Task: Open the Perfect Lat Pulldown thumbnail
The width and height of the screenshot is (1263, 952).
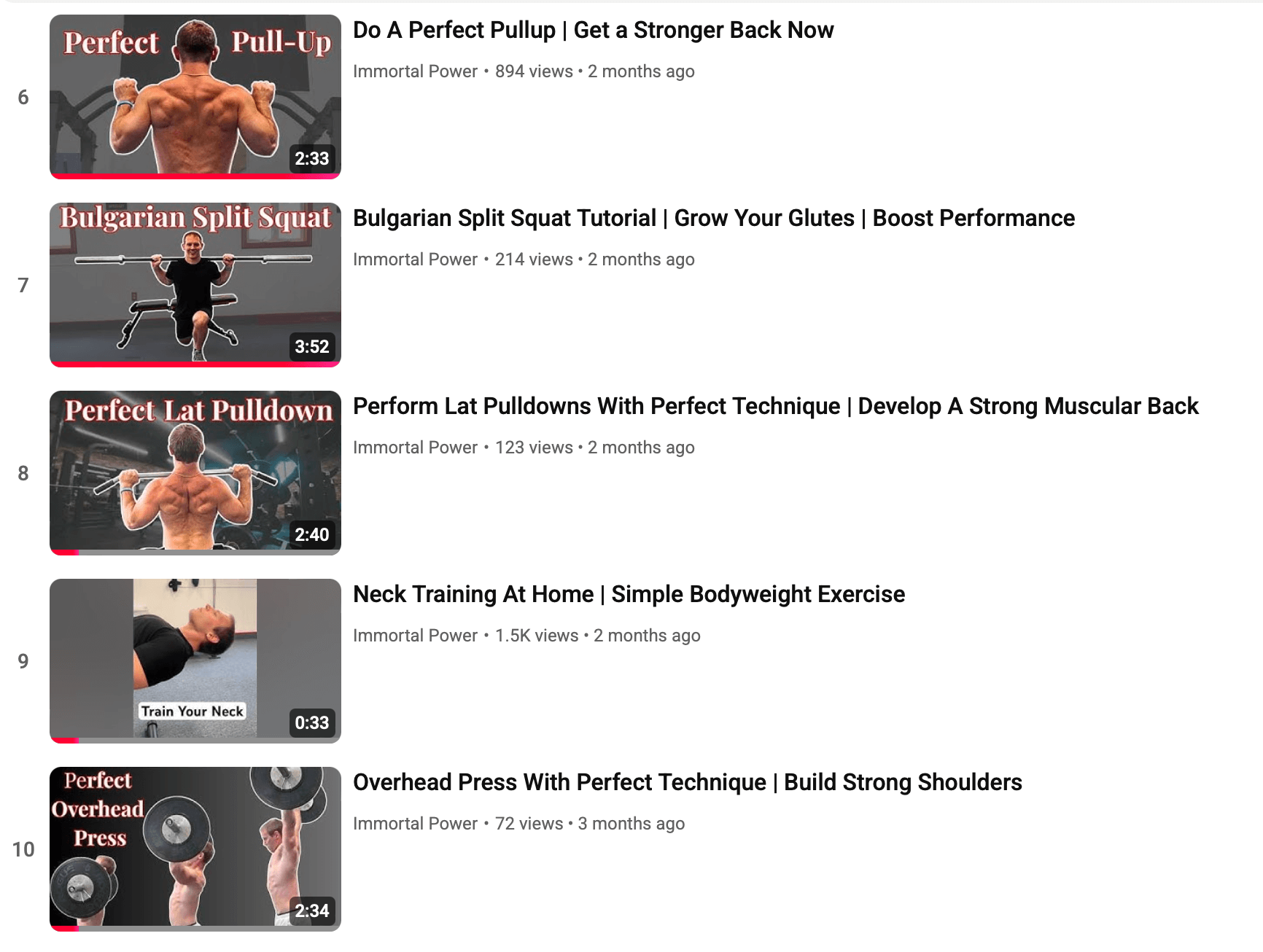Action: [195, 472]
